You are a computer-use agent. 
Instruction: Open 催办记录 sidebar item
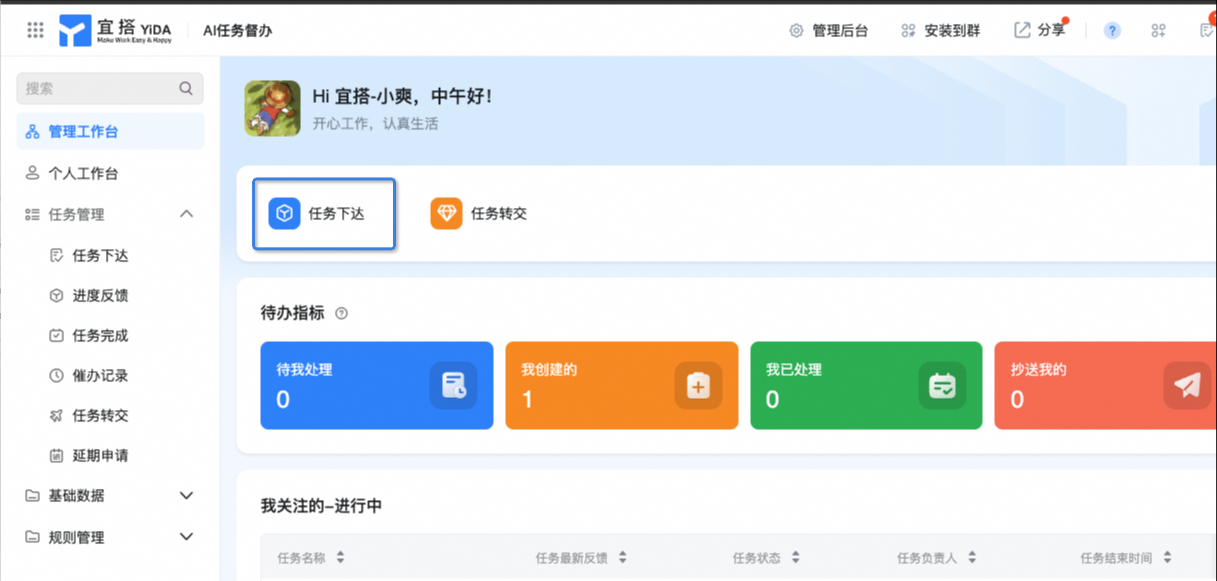pos(100,376)
